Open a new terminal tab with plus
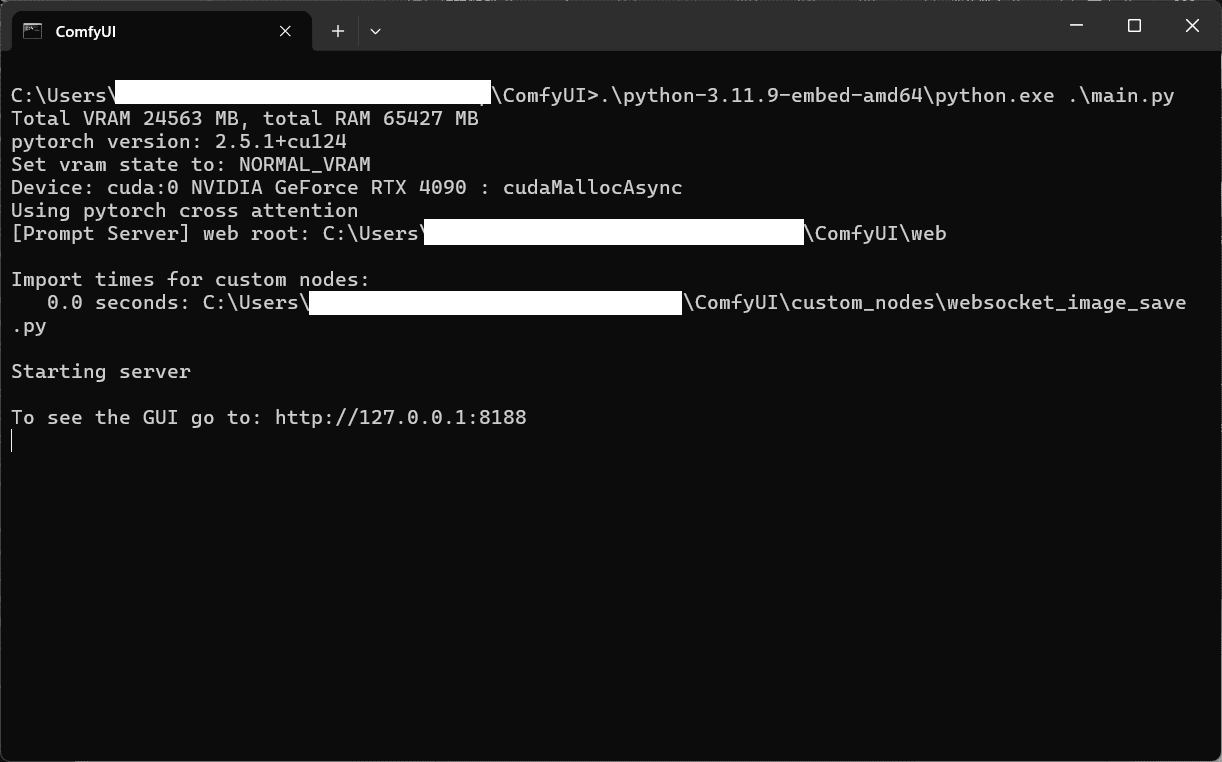The height and width of the screenshot is (762, 1222). pyautogui.click(x=338, y=31)
